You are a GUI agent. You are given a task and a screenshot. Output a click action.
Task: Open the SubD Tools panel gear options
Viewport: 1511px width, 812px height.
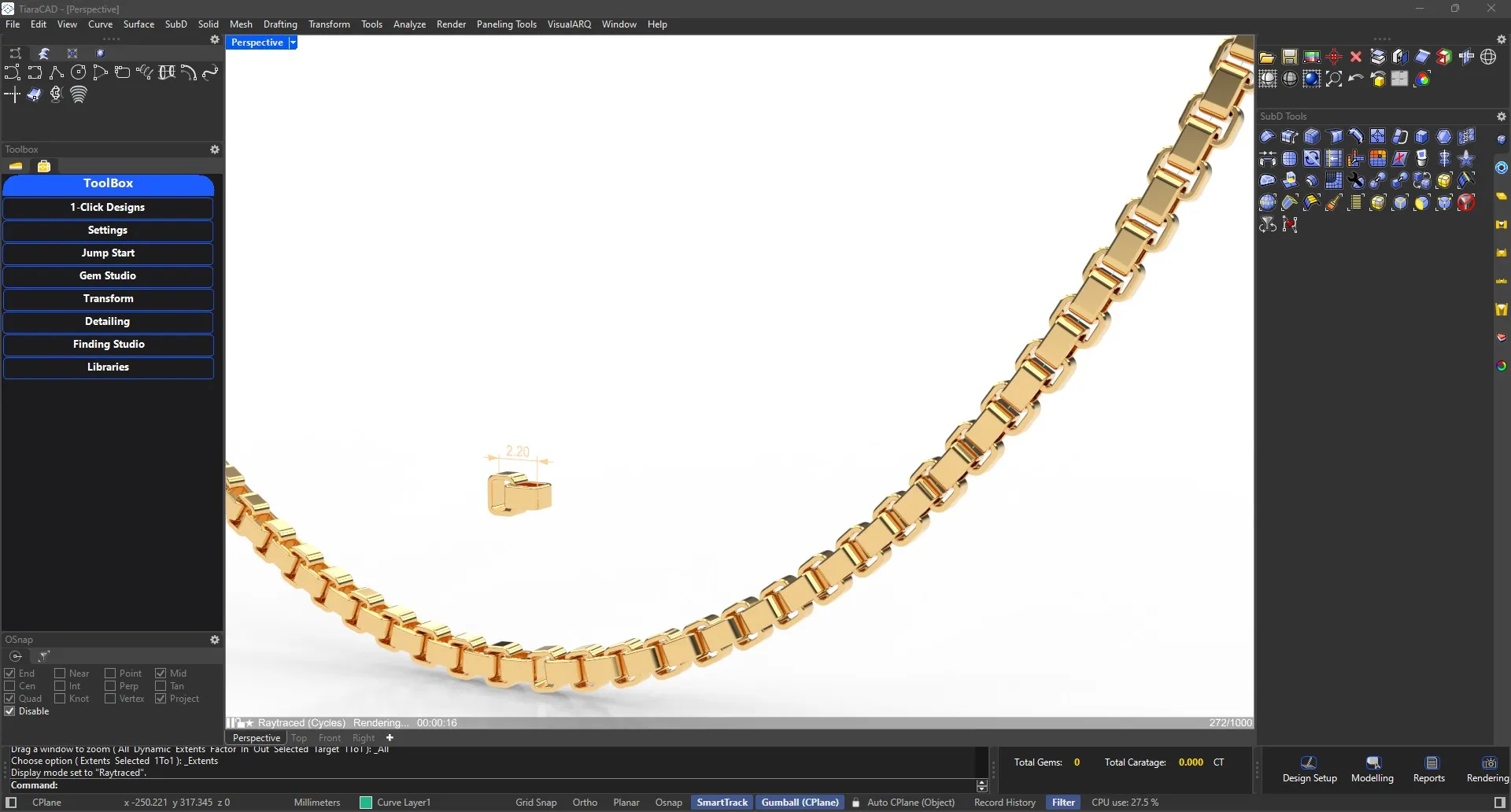pyautogui.click(x=1501, y=116)
